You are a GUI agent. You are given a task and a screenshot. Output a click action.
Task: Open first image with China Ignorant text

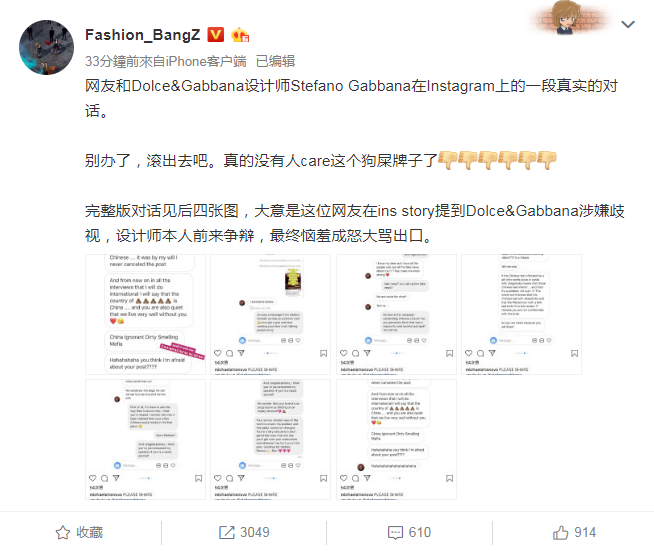(146, 314)
